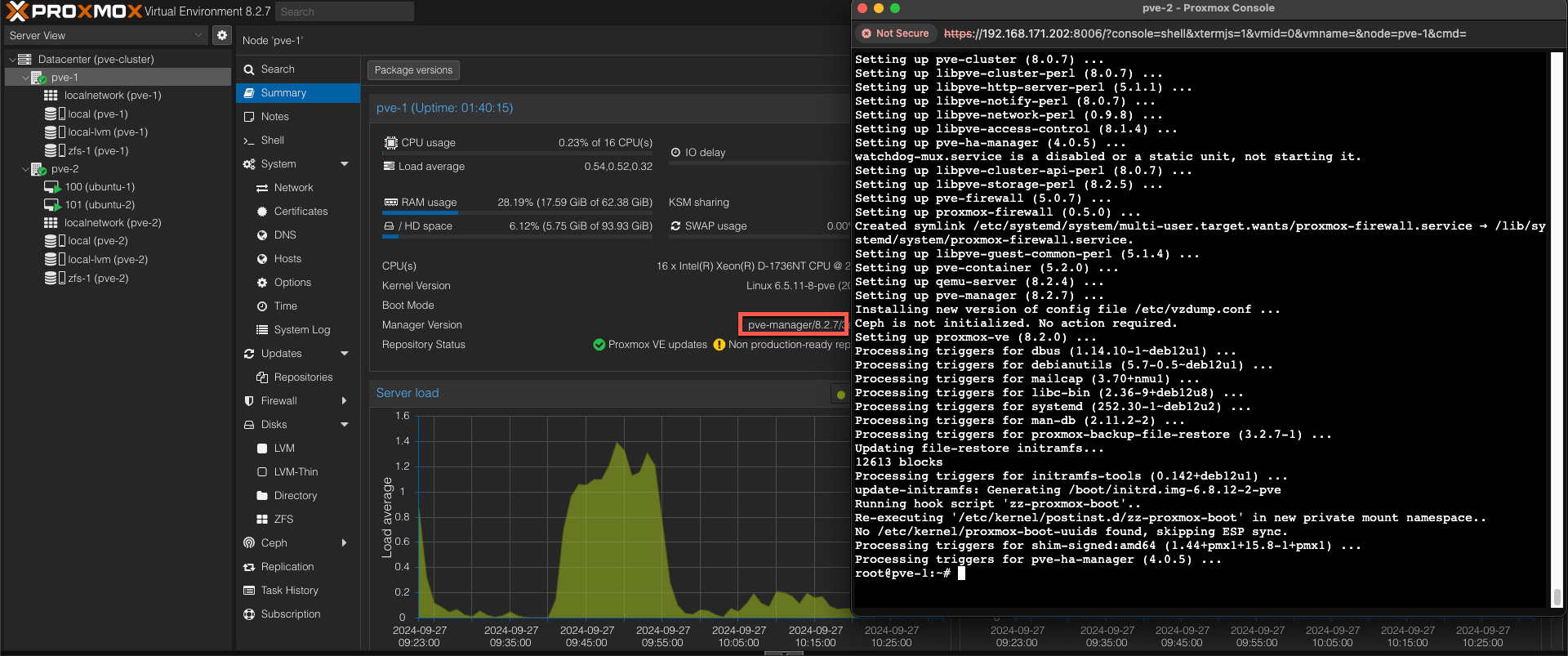1568x656 pixels.
Task: Click the Time clock icon
Action: [262, 306]
